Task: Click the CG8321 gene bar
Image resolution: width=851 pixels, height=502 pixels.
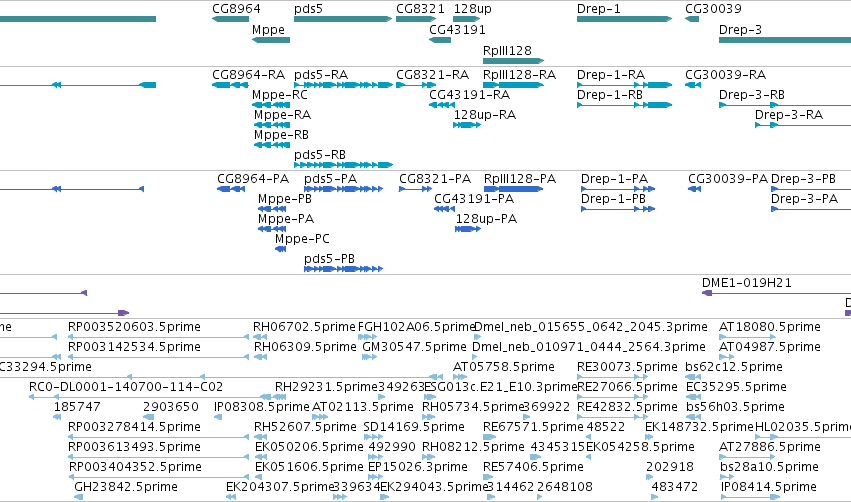Action: 416,19
